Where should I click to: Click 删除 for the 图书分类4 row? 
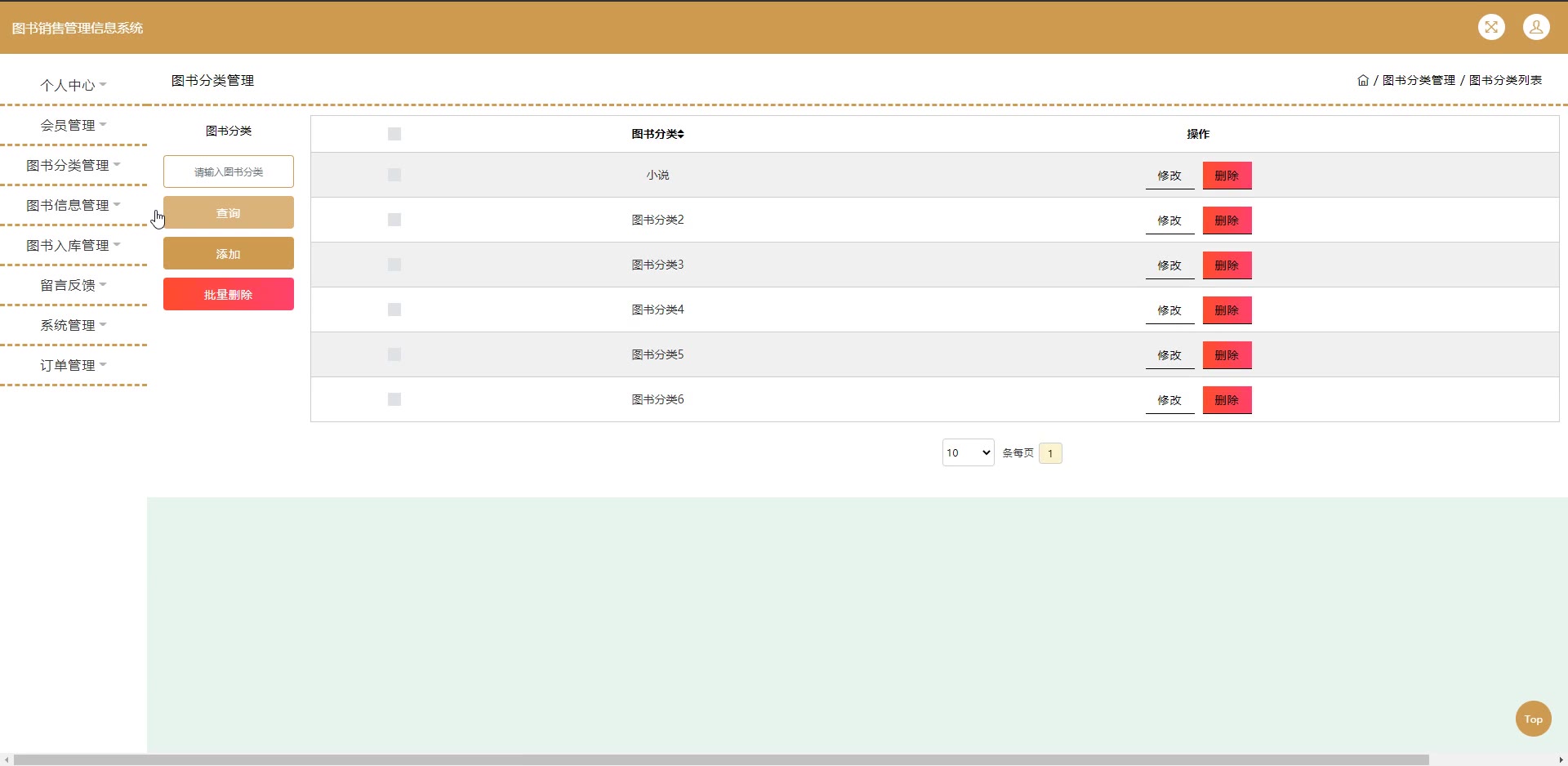tap(1227, 310)
